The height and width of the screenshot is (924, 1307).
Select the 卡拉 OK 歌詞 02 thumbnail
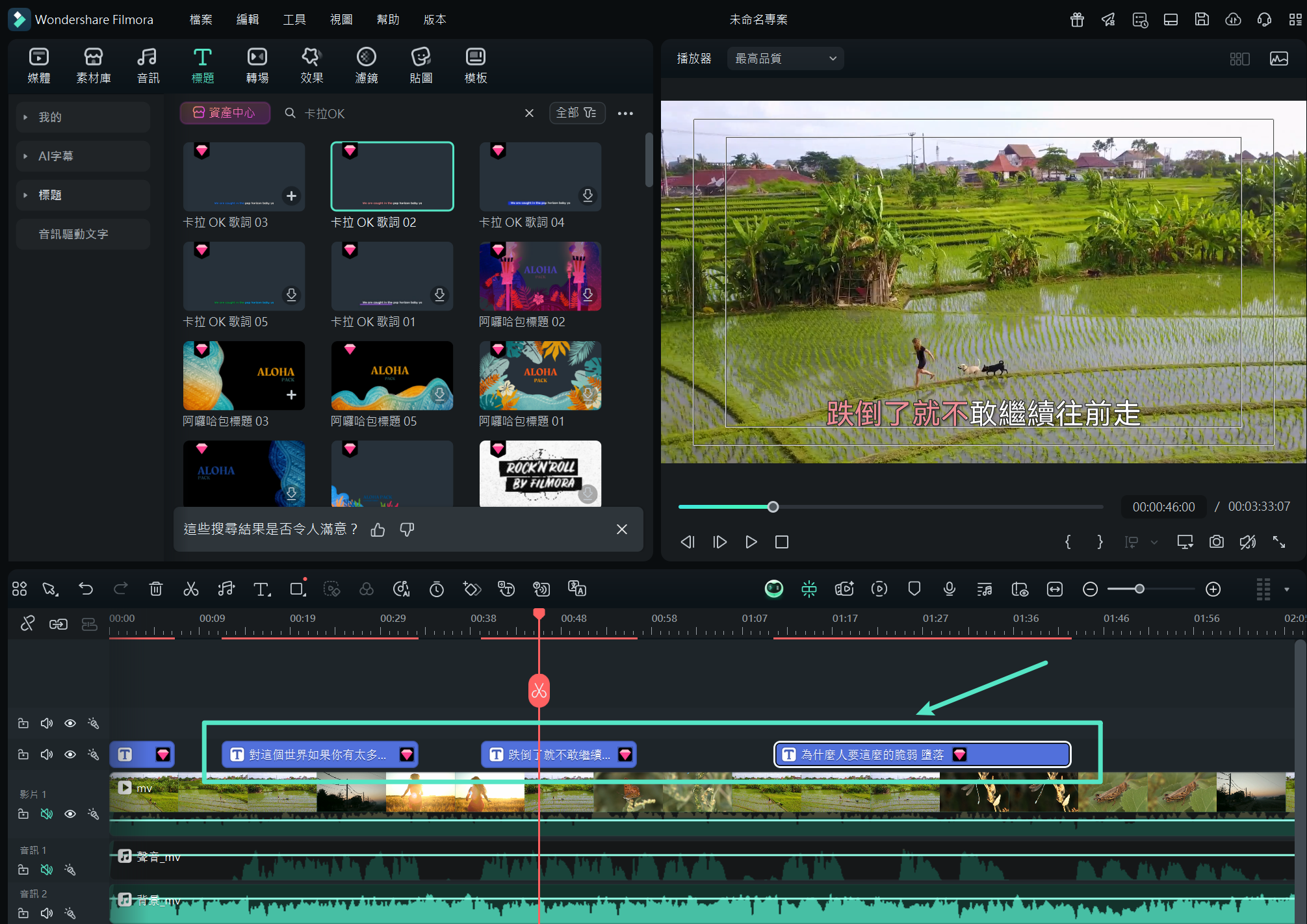392,176
